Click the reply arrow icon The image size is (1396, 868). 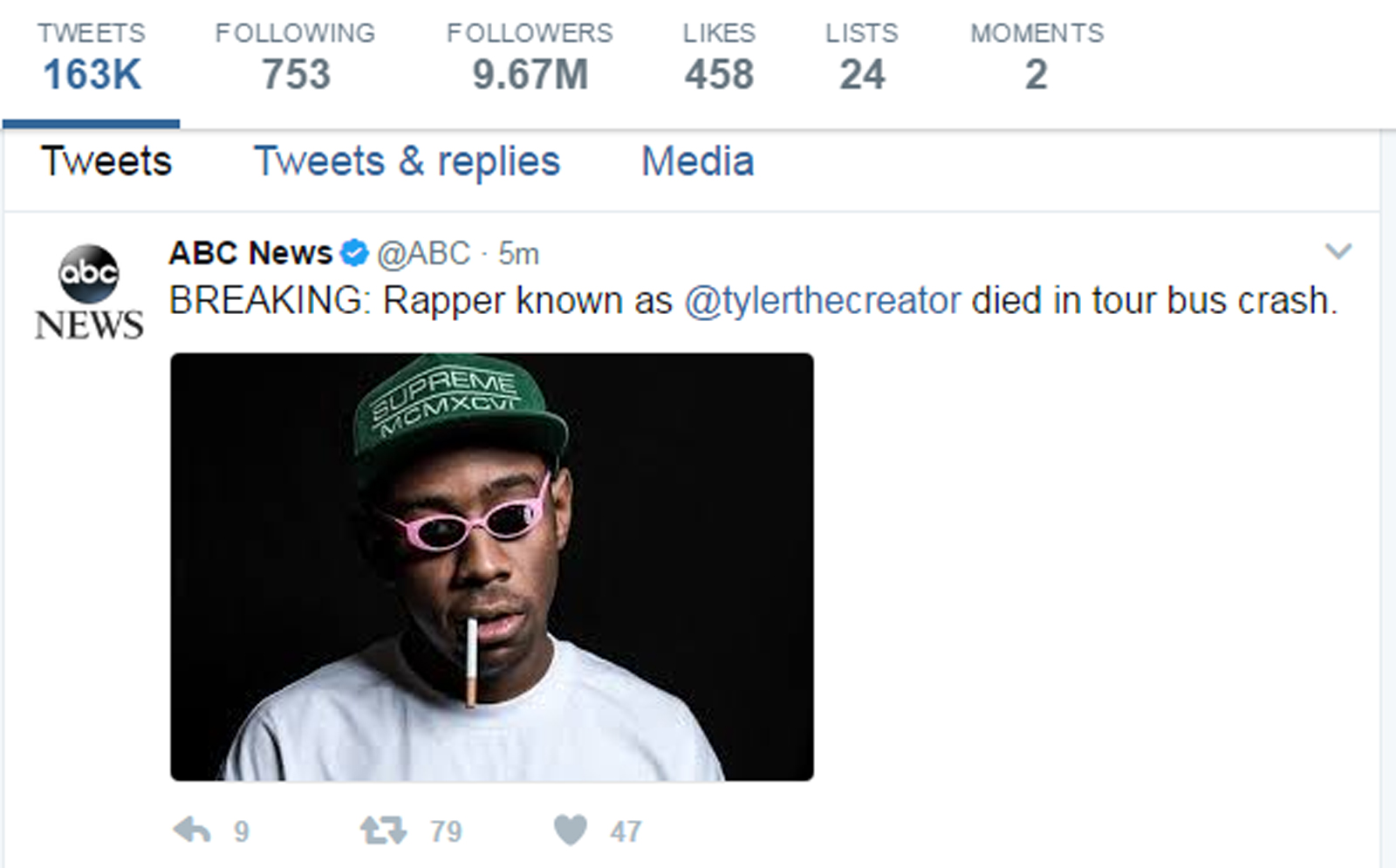(x=192, y=830)
